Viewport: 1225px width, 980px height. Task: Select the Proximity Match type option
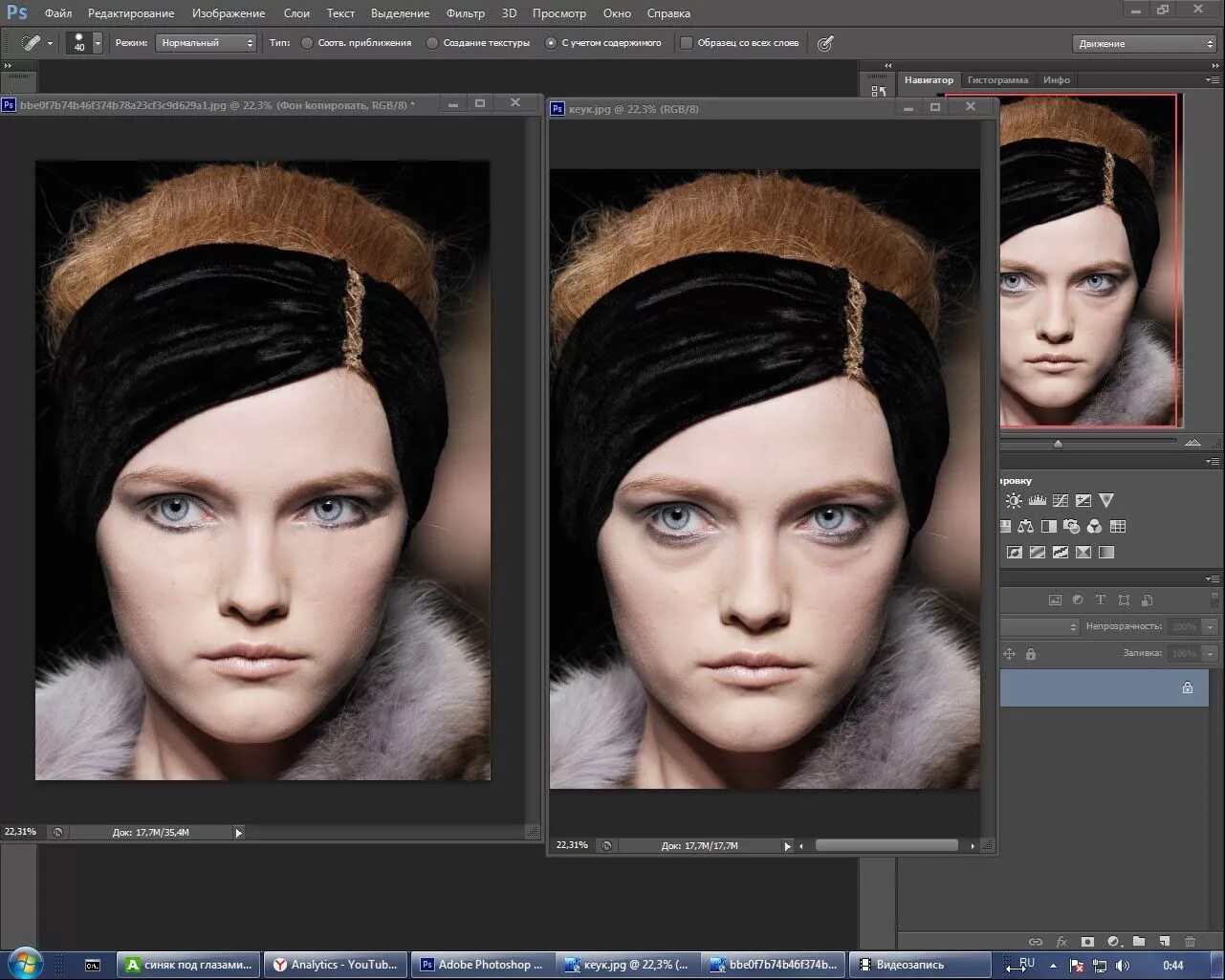tap(307, 43)
